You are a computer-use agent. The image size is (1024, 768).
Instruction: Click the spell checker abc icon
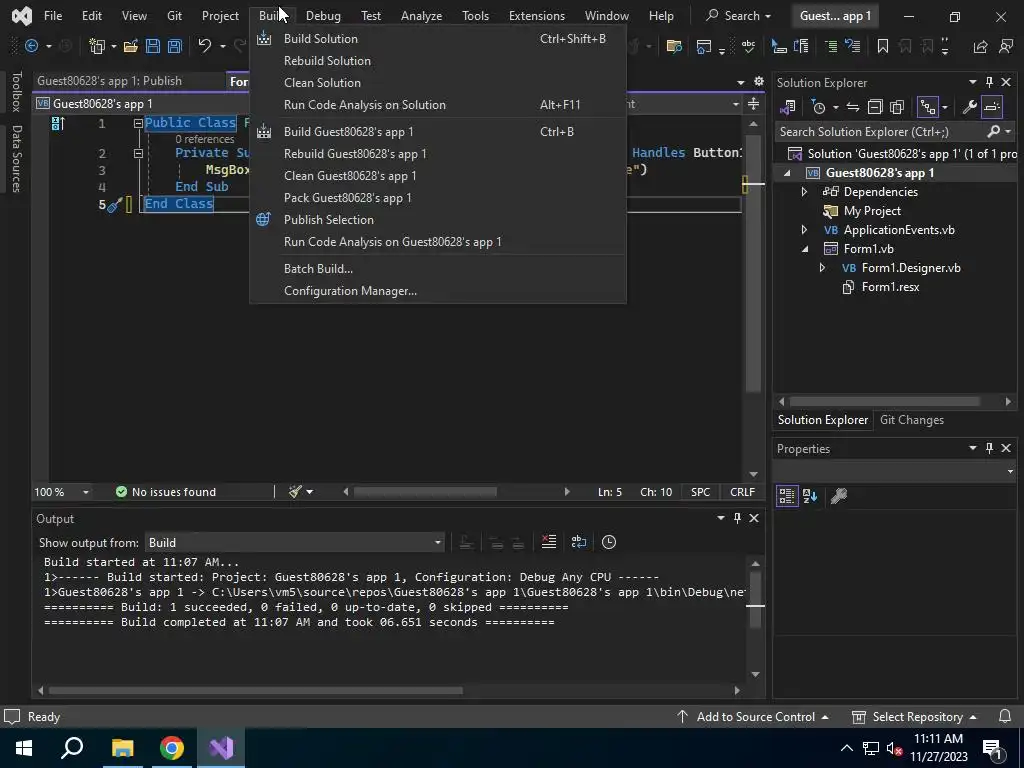(x=748, y=46)
